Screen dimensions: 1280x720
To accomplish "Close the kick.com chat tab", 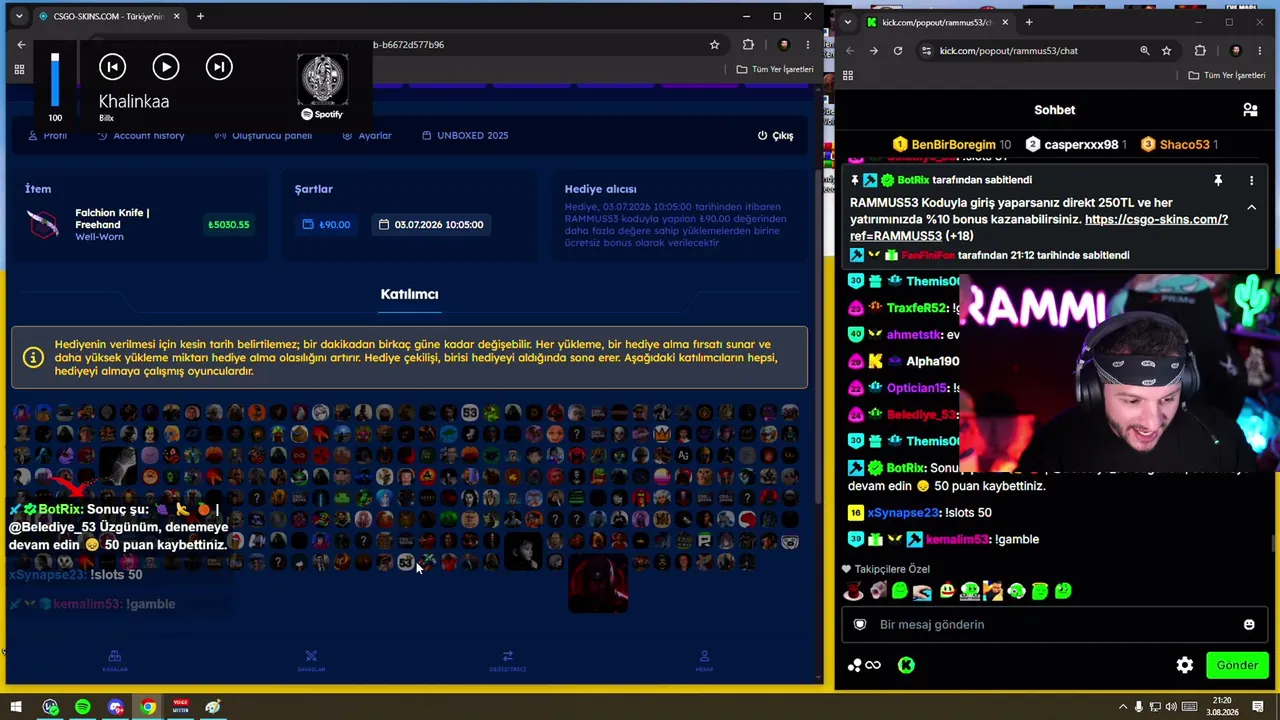I will click(1005, 22).
